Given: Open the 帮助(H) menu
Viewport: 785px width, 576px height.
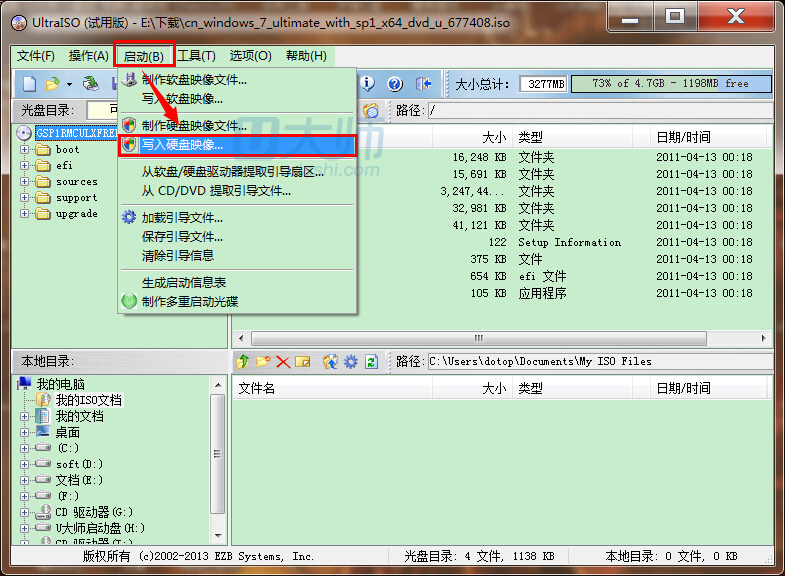Looking at the screenshot, I should click(306, 56).
